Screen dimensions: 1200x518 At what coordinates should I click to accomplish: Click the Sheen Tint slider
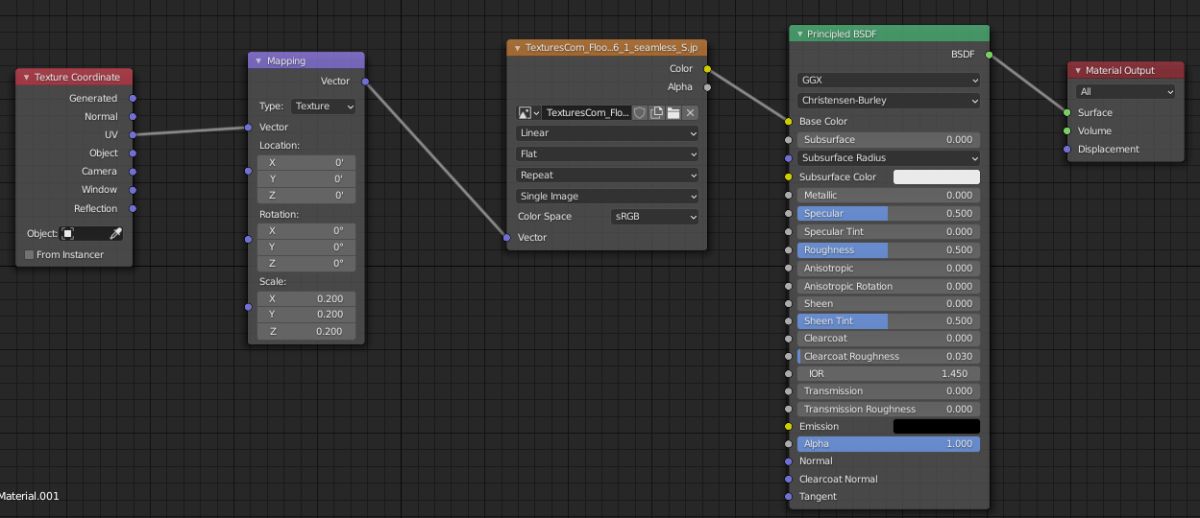click(x=889, y=321)
